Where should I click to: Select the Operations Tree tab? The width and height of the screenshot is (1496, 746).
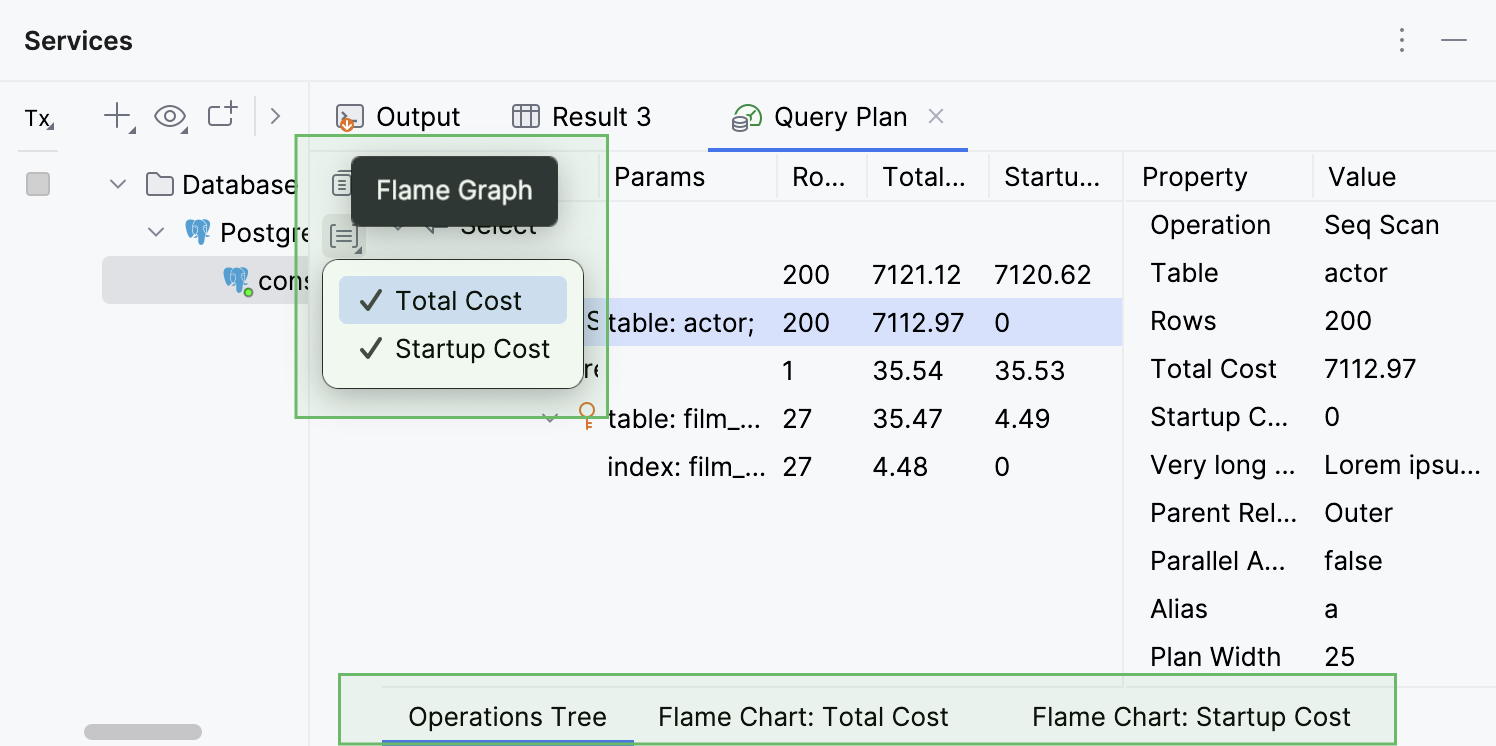507,716
